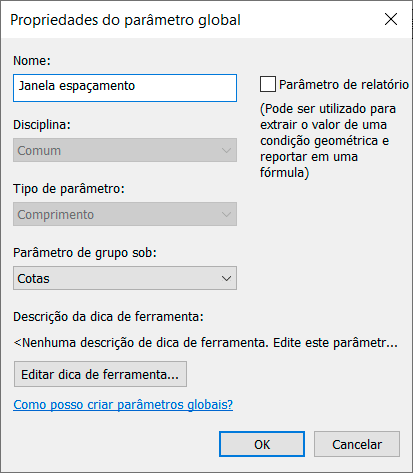This screenshot has height=473, width=413.
Task: Click the Propriedades do parâmetro global title bar
Action: tap(206, 19)
